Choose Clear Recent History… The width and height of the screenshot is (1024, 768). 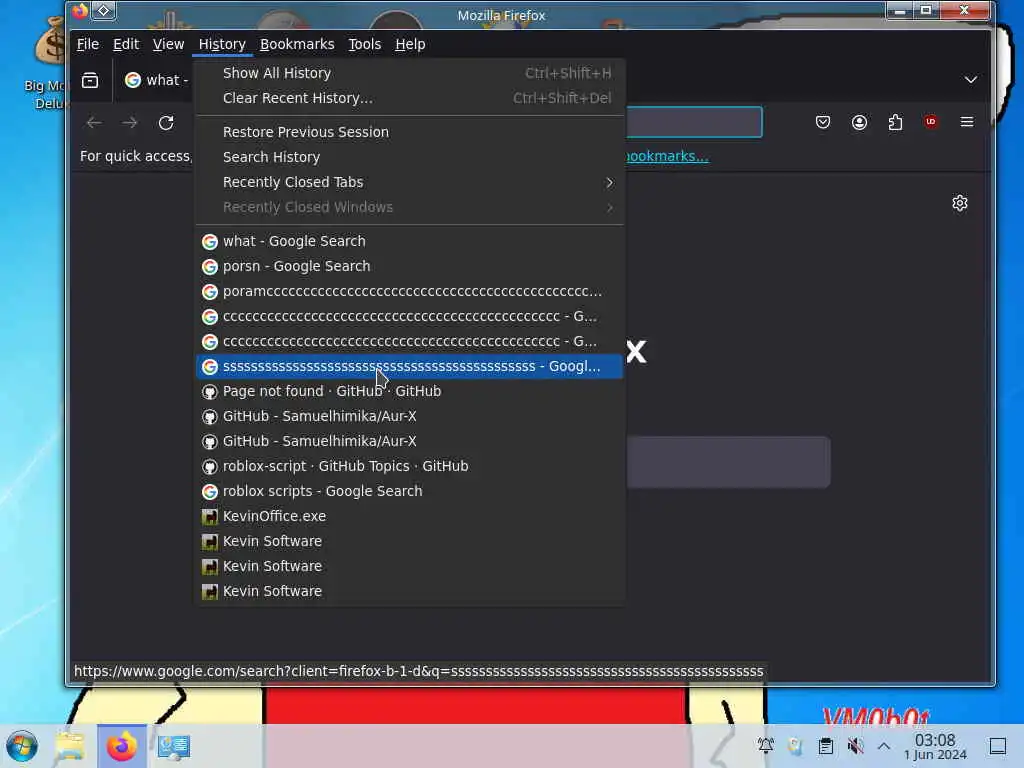[x=409, y=98]
